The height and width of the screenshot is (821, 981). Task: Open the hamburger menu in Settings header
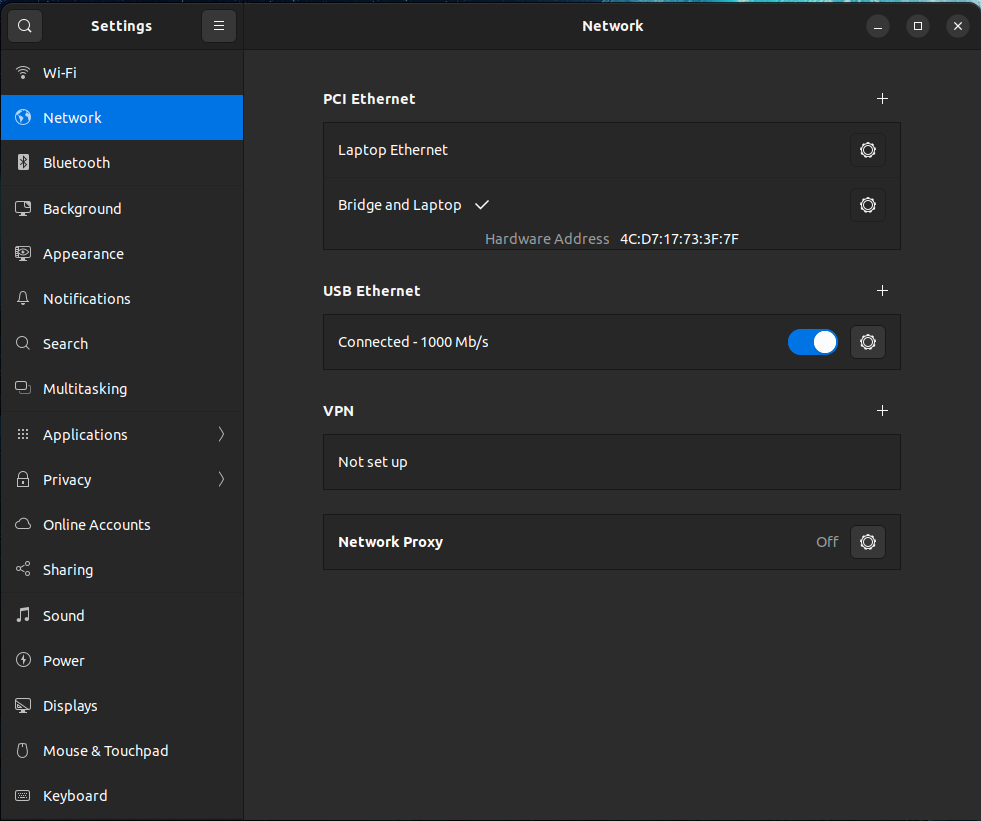[219, 26]
